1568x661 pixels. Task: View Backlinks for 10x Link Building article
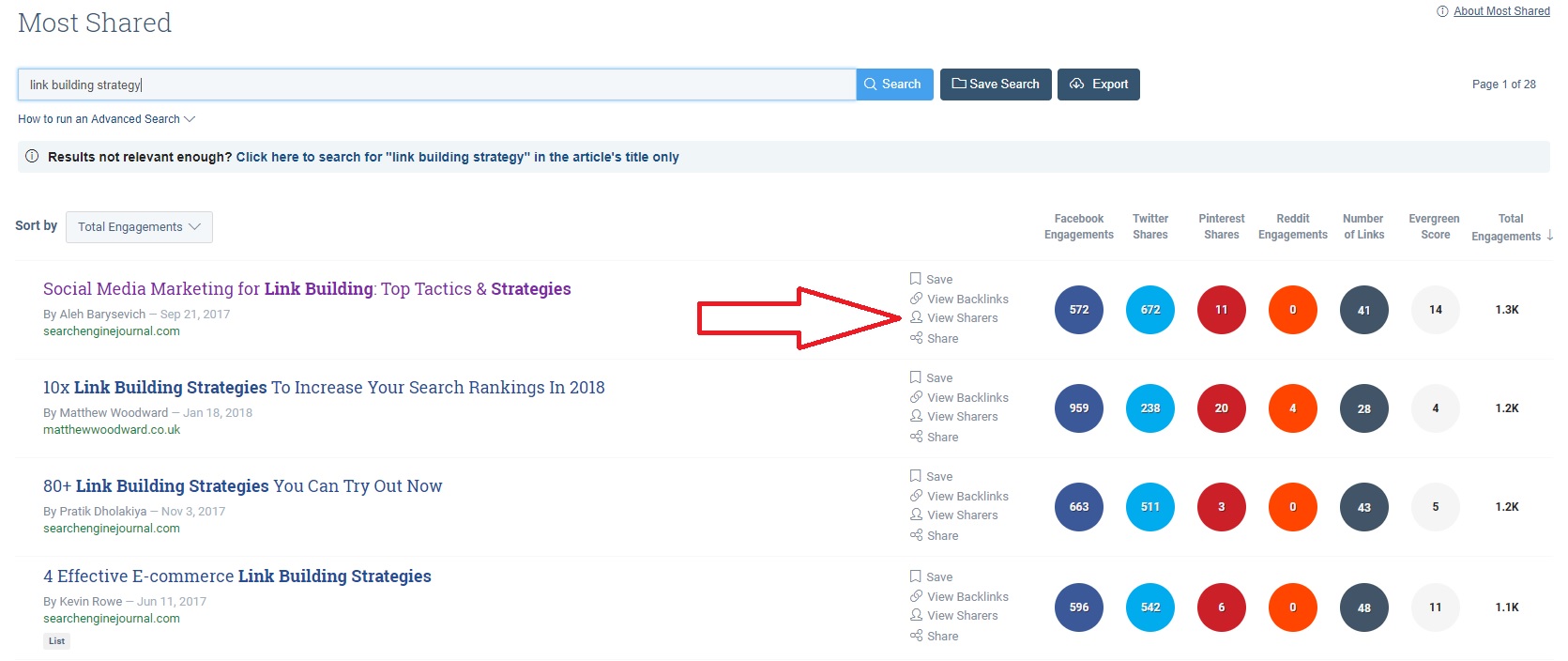tap(959, 397)
